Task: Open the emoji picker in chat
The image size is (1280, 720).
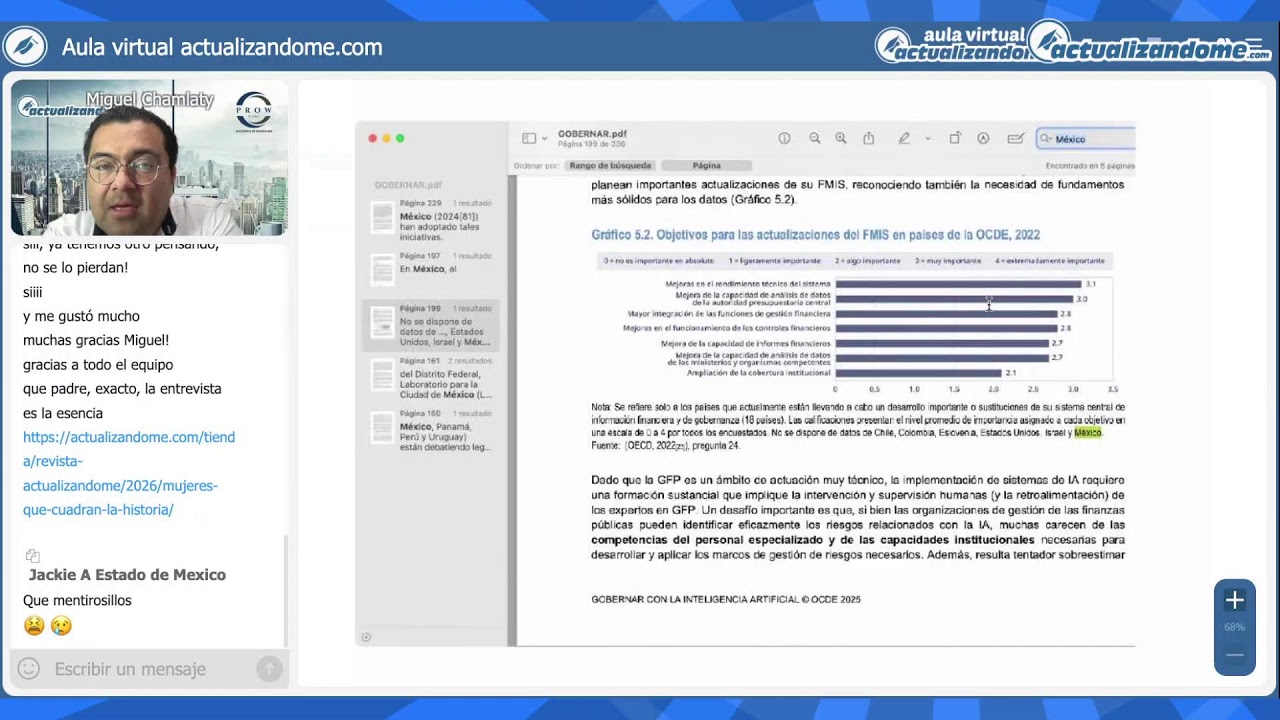Action: pos(29,669)
